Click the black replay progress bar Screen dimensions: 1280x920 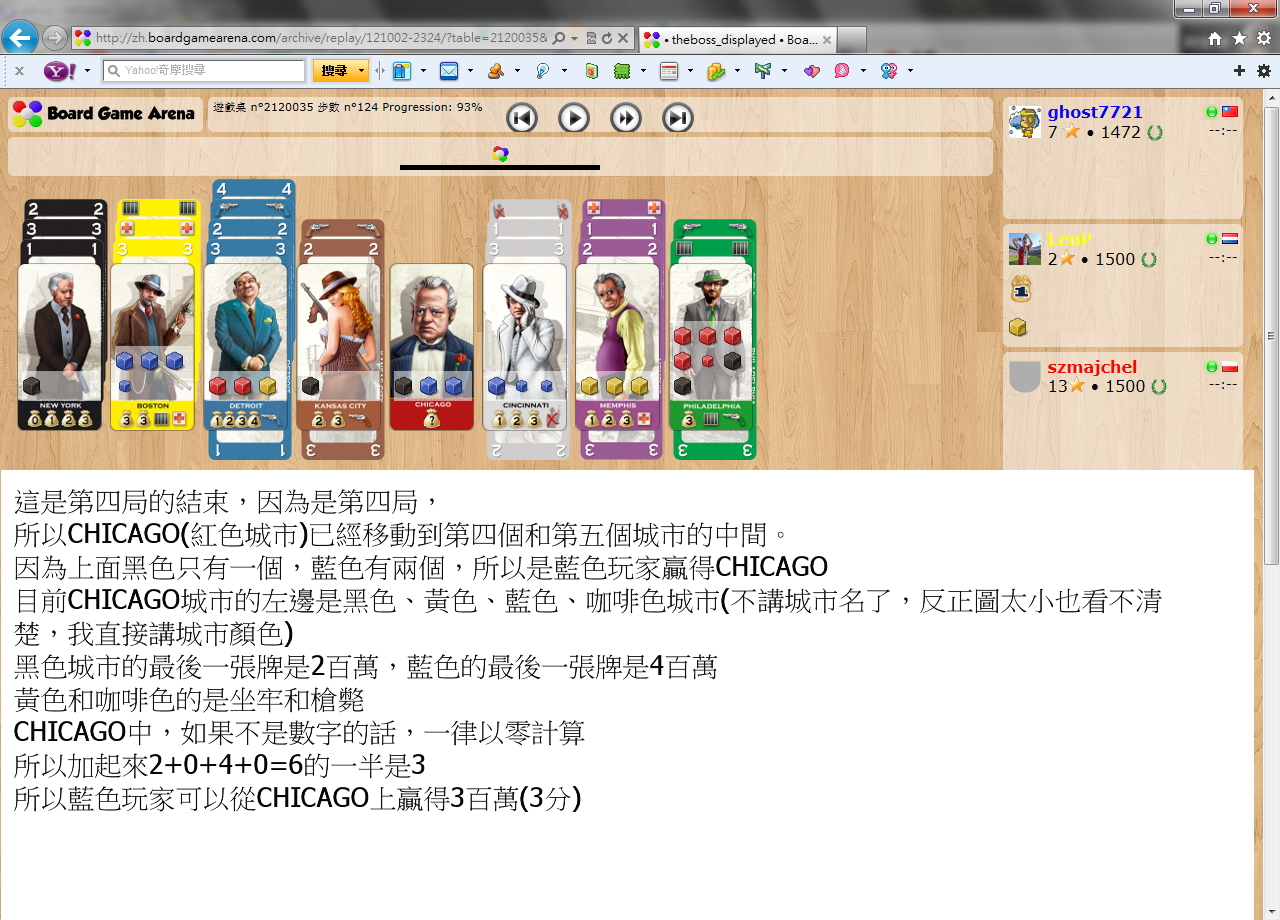pyautogui.click(x=500, y=167)
